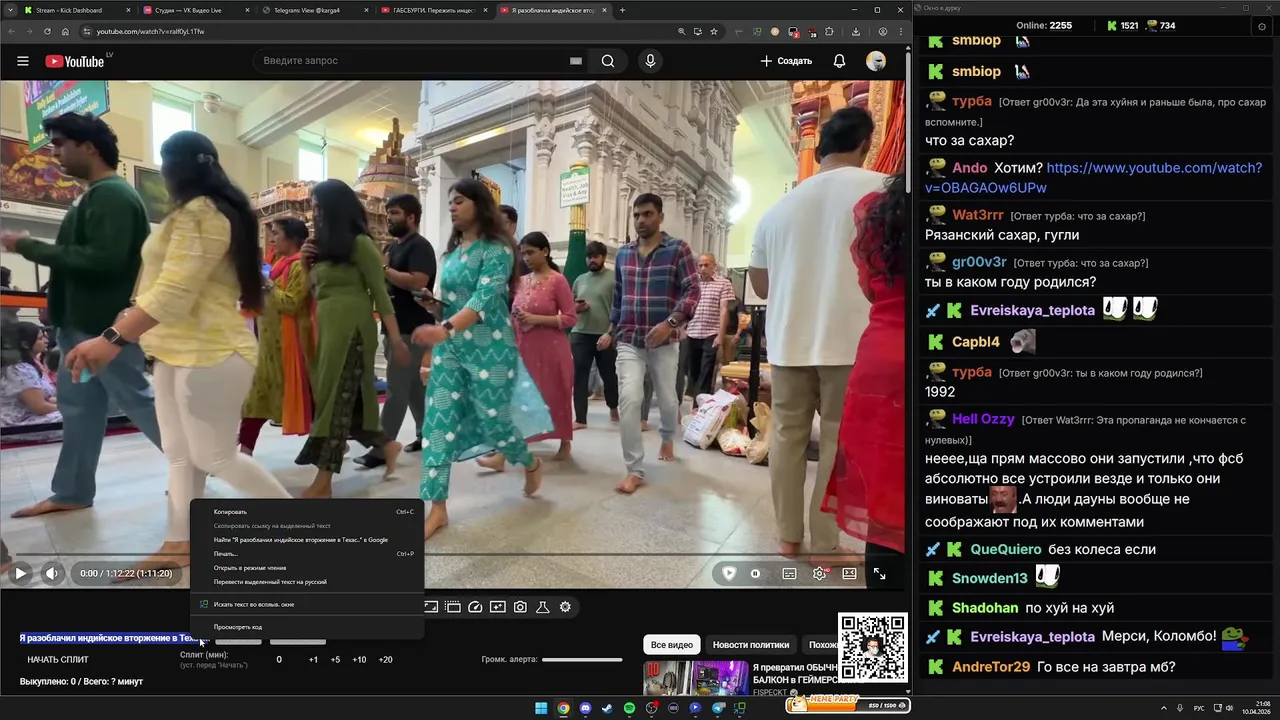Viewport: 1280px width, 720px height.
Task: Open the browser downloads icon
Action: tap(856, 32)
